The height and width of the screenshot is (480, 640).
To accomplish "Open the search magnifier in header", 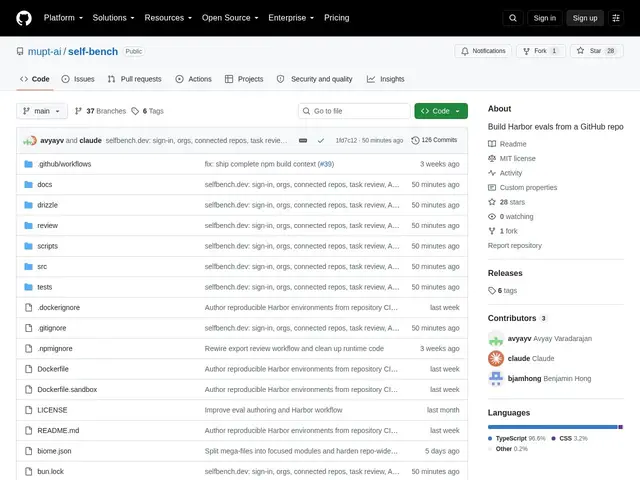I will point(513,18).
